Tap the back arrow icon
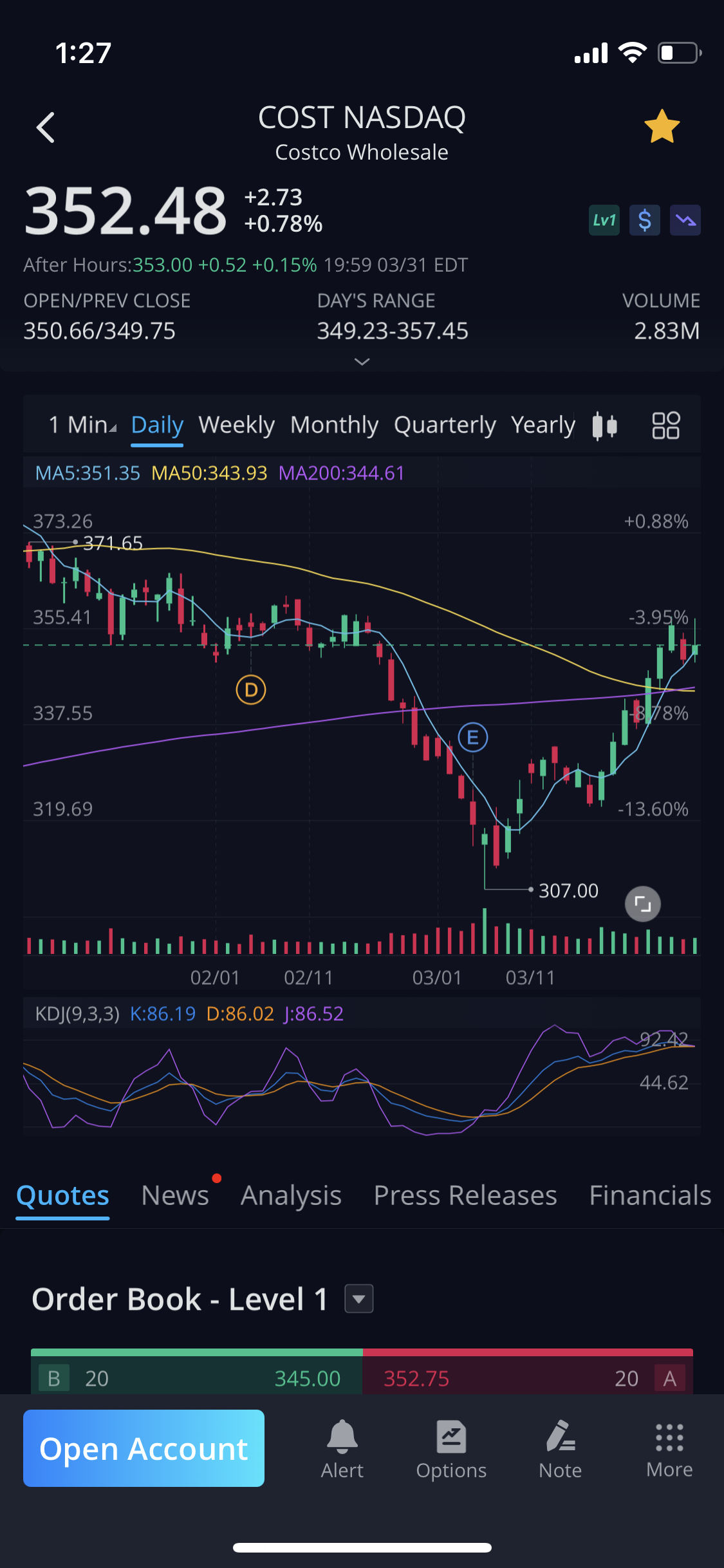Screen dimensions: 724x1568 pos(46,127)
